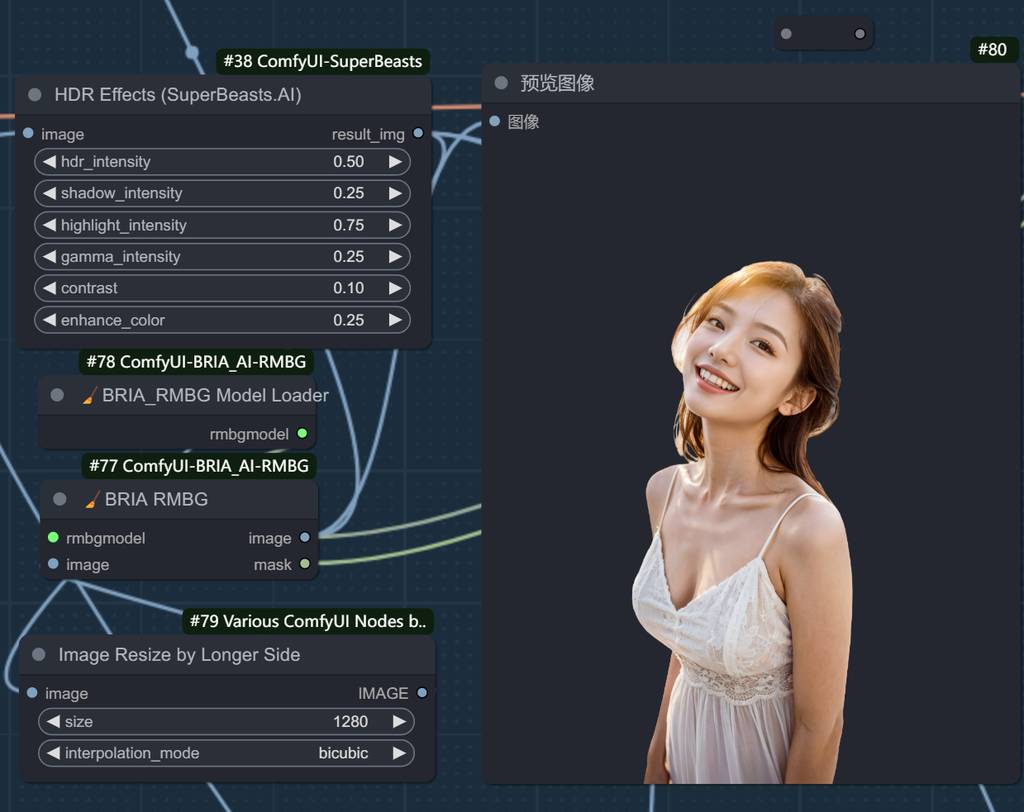Click the highlight_intensity slider field
1024x812 pixels.
(222, 225)
